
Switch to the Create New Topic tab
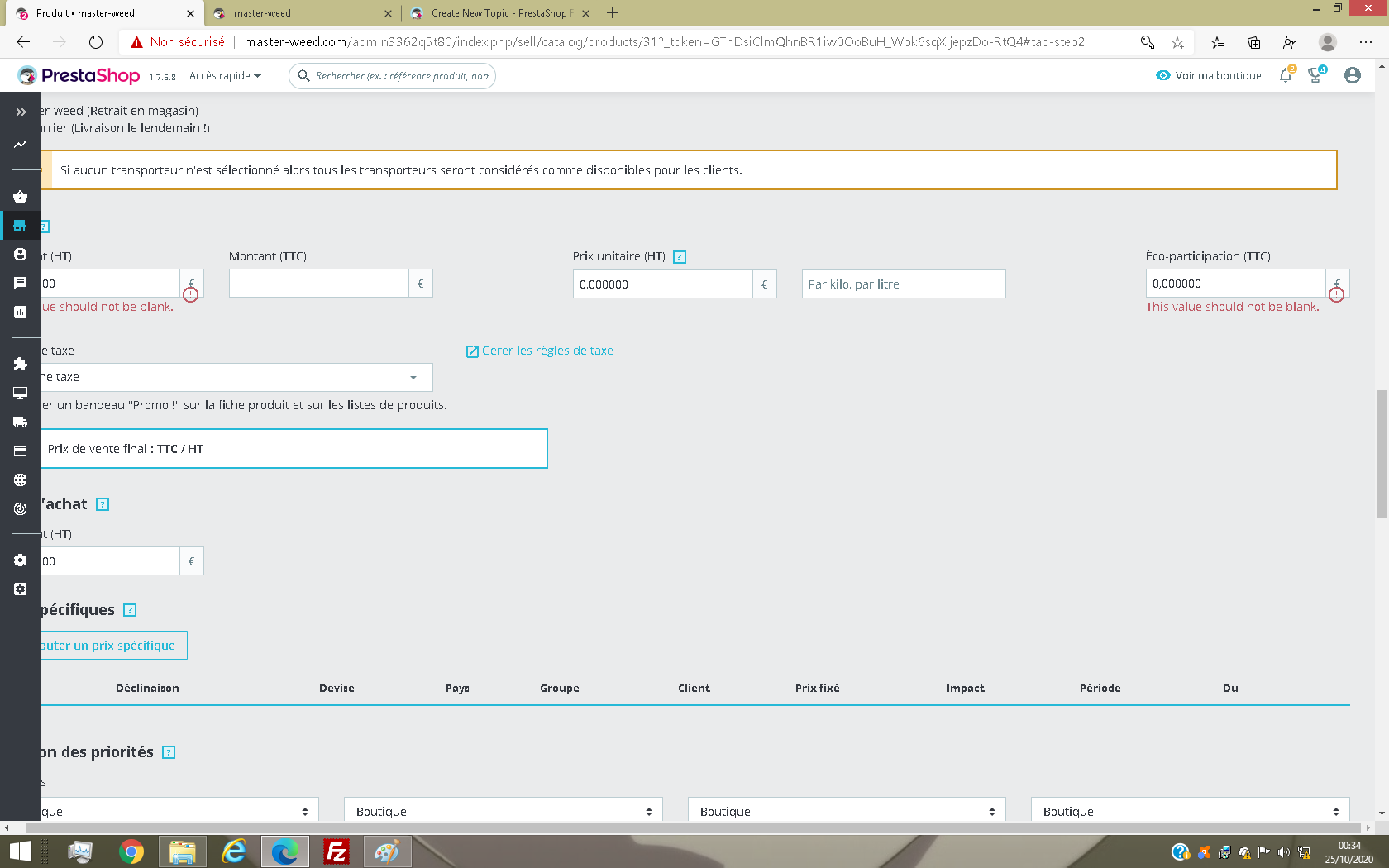click(x=501, y=13)
